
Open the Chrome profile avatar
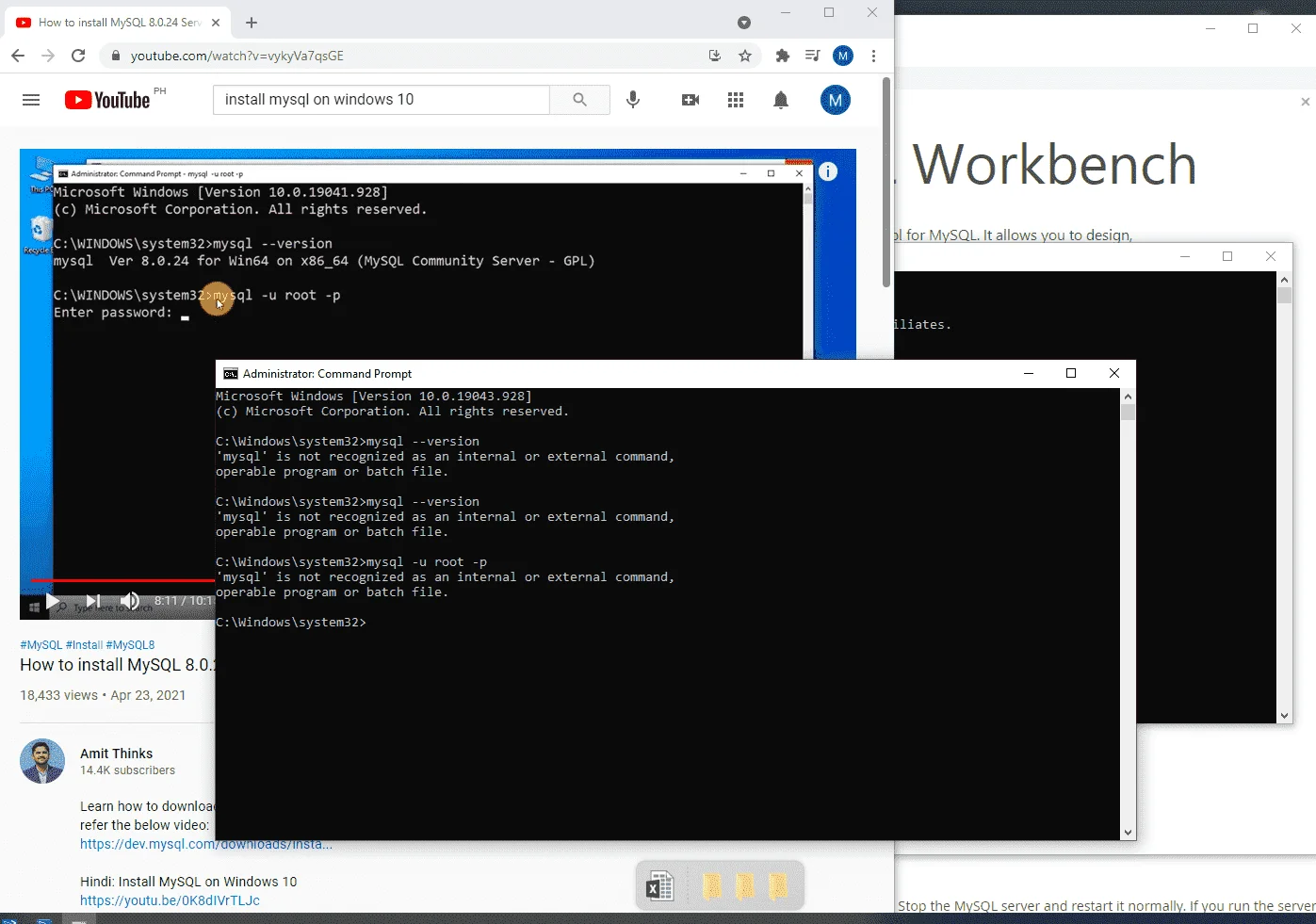click(x=843, y=56)
